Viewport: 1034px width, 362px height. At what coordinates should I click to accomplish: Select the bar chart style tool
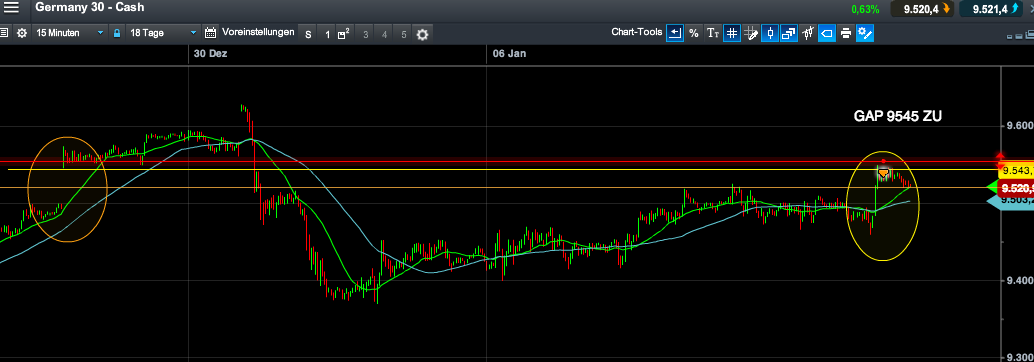[808, 33]
